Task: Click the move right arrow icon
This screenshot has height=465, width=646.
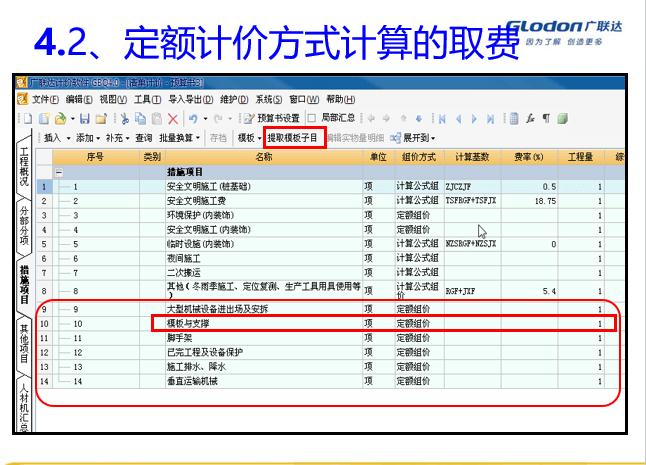Action: pyautogui.click(x=386, y=119)
